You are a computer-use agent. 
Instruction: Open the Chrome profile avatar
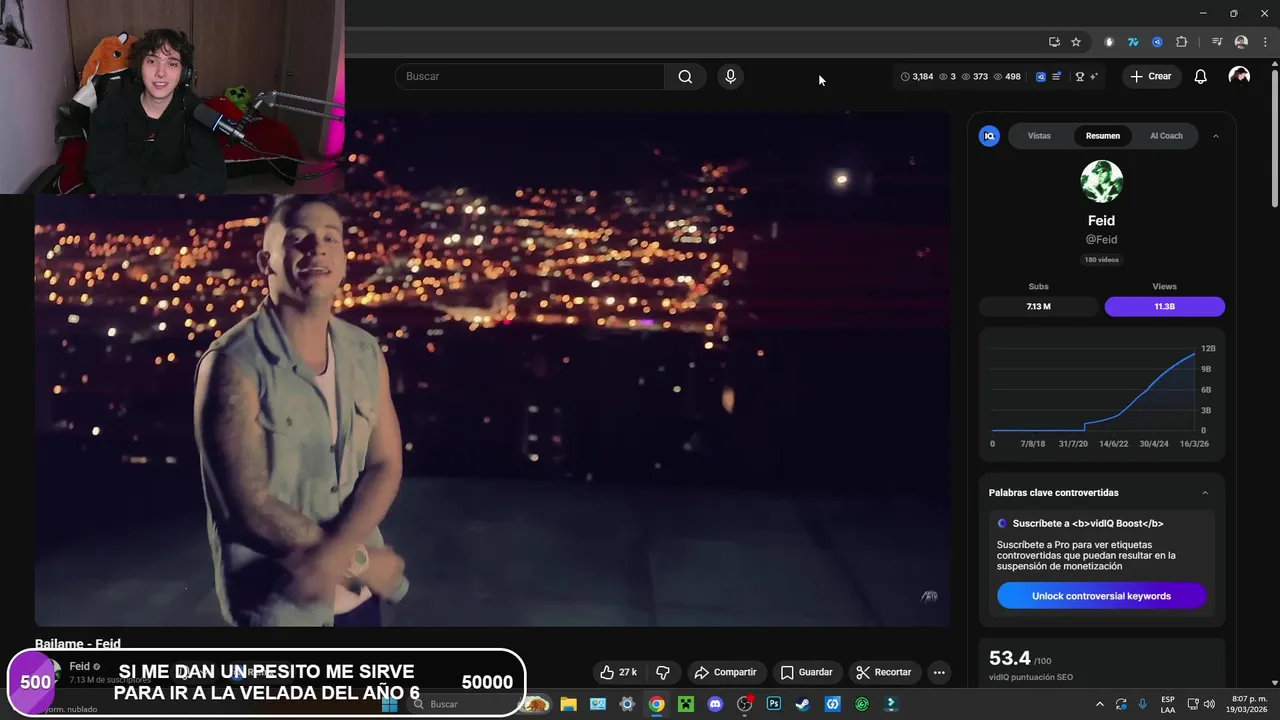click(x=1241, y=42)
